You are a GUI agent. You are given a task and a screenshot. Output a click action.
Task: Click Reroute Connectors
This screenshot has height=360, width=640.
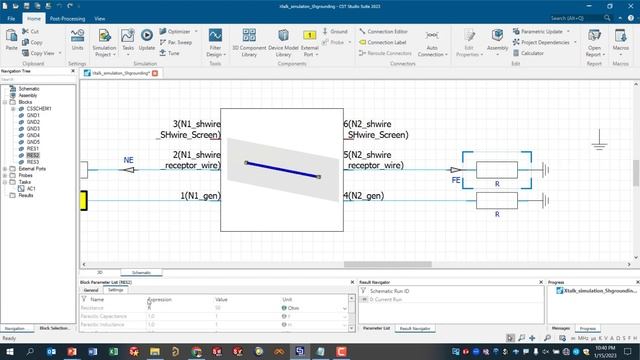click(x=385, y=53)
